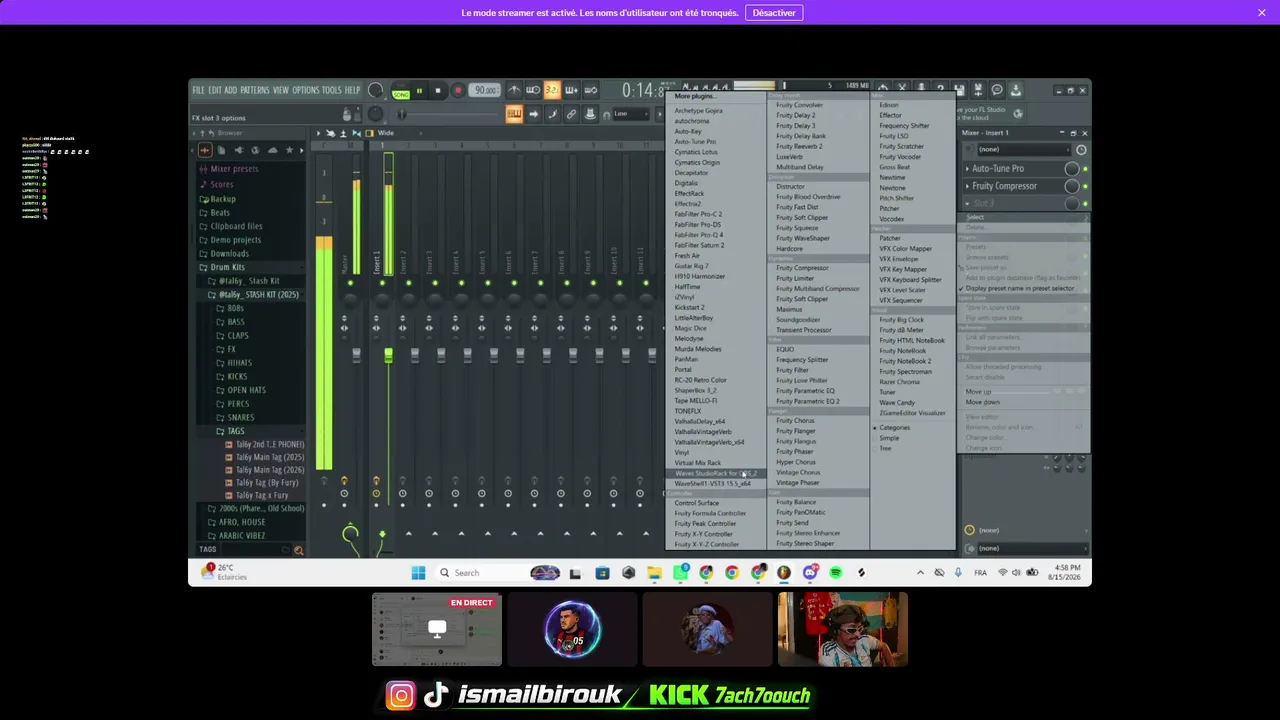Image resolution: width=1280 pixels, height=720 pixels.
Task: Adjust the Master track volume fader
Action: pos(356,355)
